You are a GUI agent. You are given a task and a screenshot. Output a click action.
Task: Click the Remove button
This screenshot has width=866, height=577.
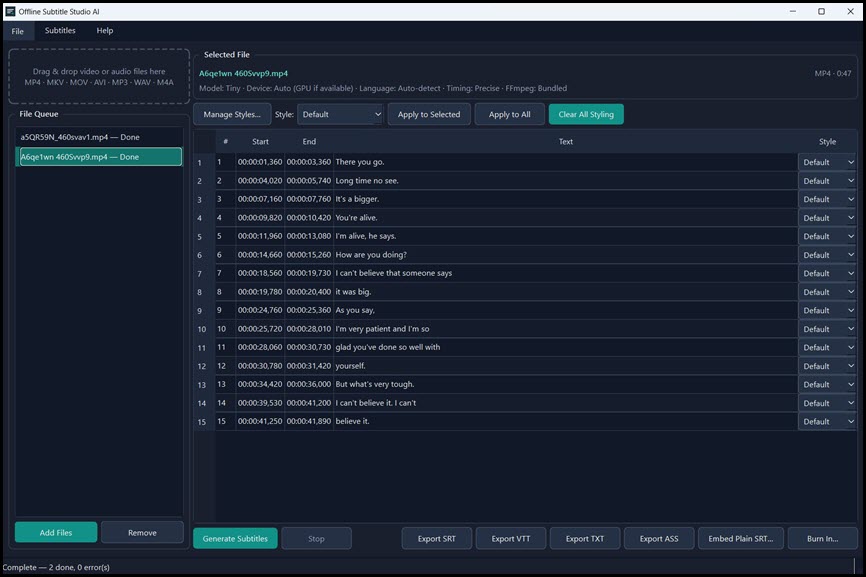coord(142,532)
